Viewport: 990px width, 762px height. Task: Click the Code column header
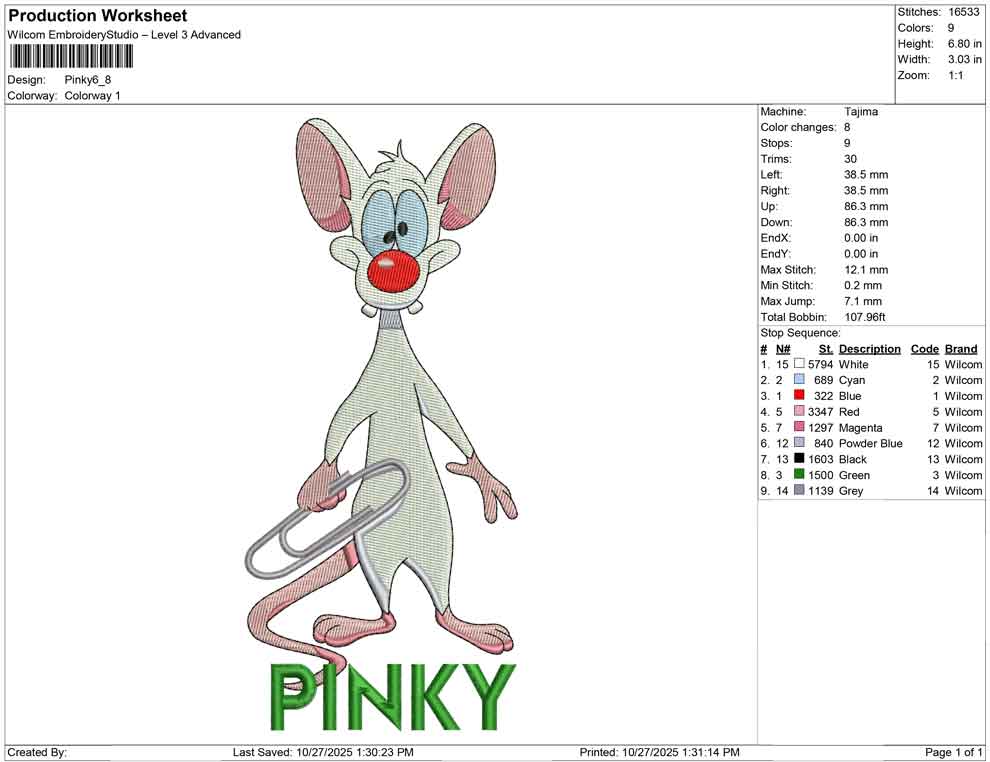click(924, 349)
